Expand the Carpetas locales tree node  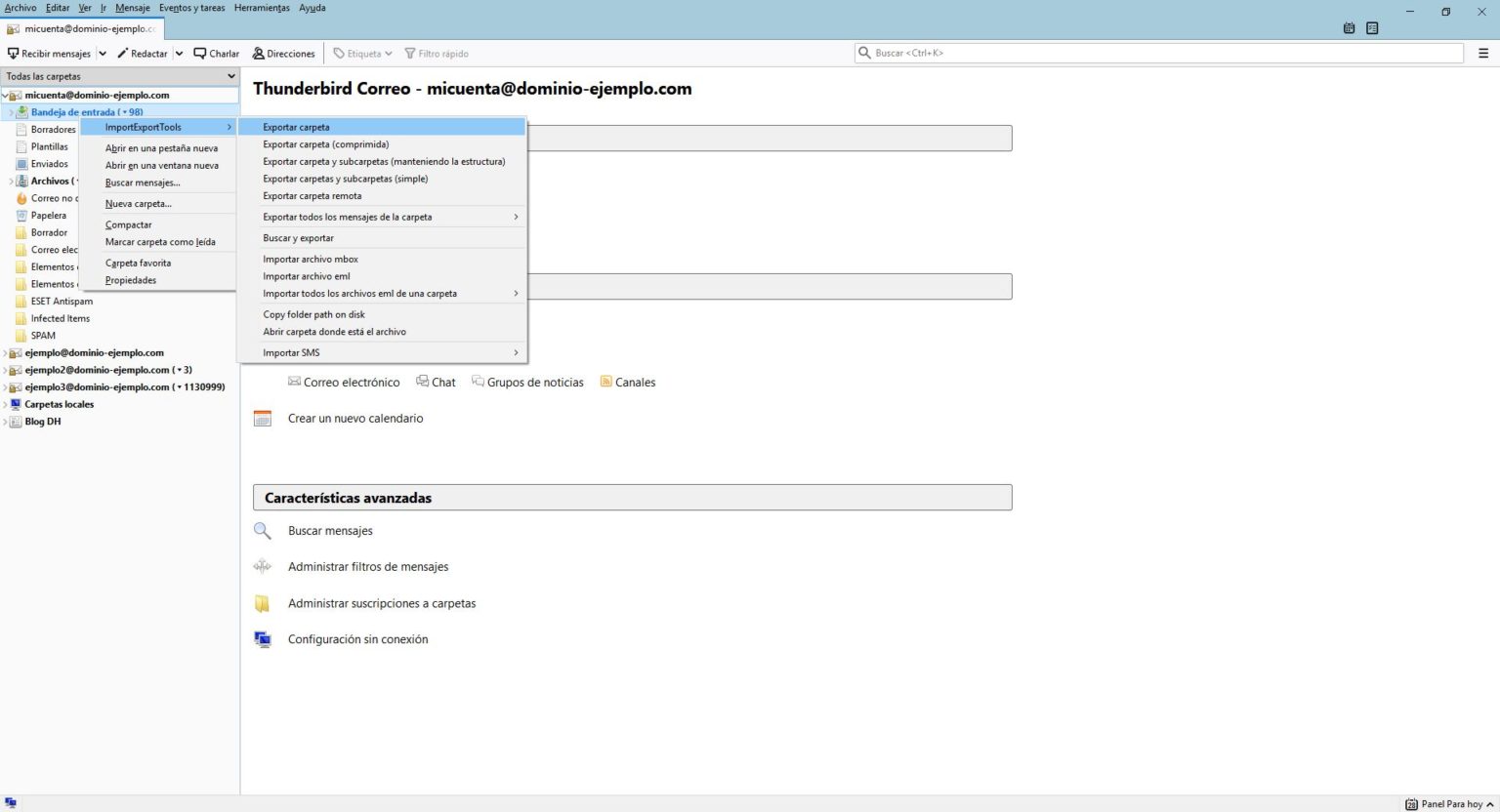click(x=5, y=404)
